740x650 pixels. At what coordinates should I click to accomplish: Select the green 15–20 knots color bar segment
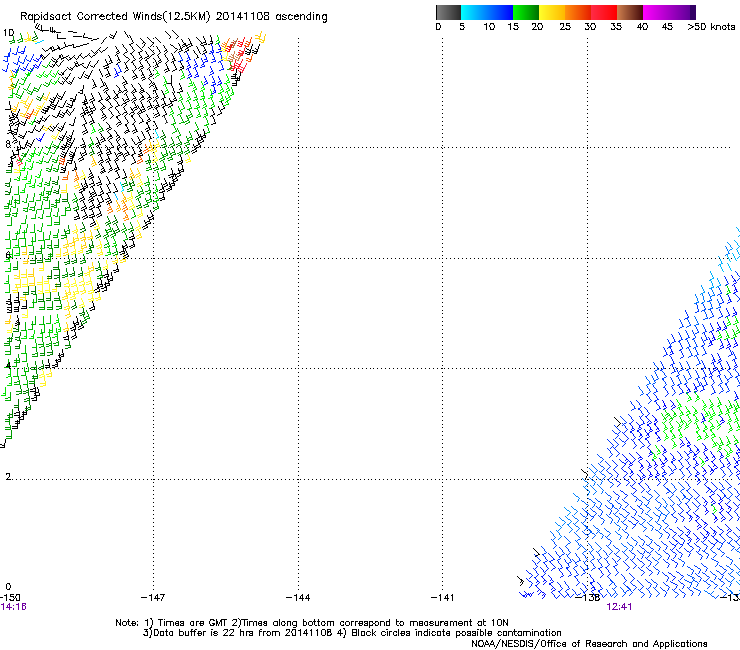(526, 12)
